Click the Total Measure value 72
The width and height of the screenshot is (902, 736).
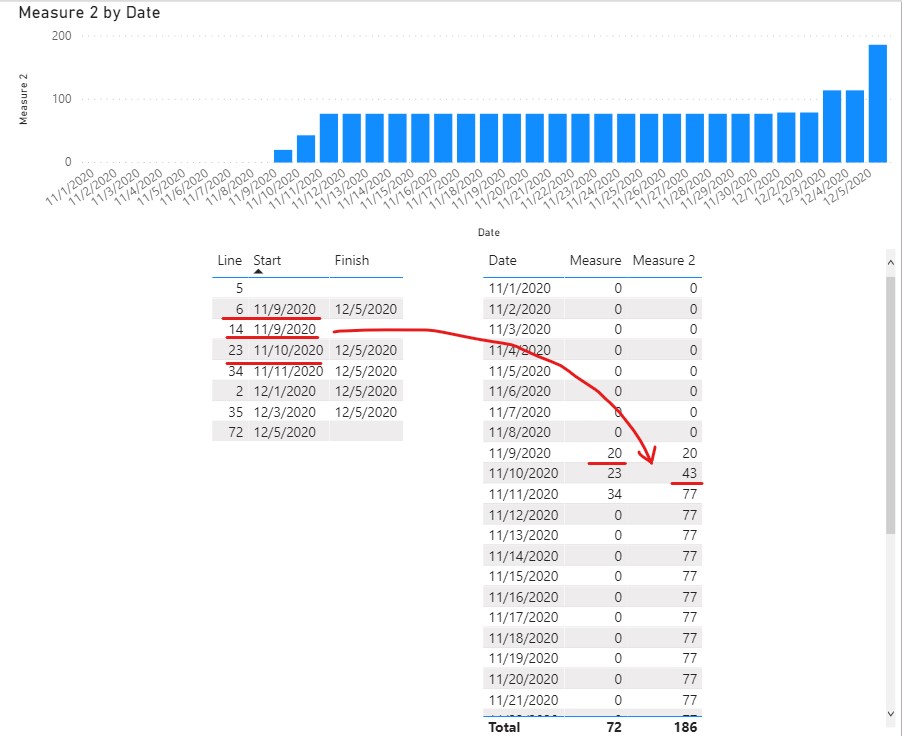click(614, 727)
